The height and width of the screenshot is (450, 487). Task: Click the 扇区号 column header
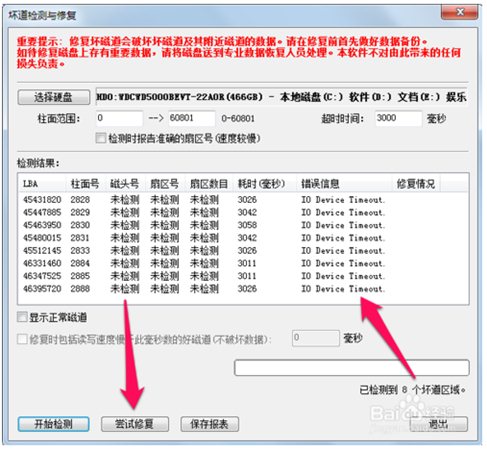[x=165, y=184]
